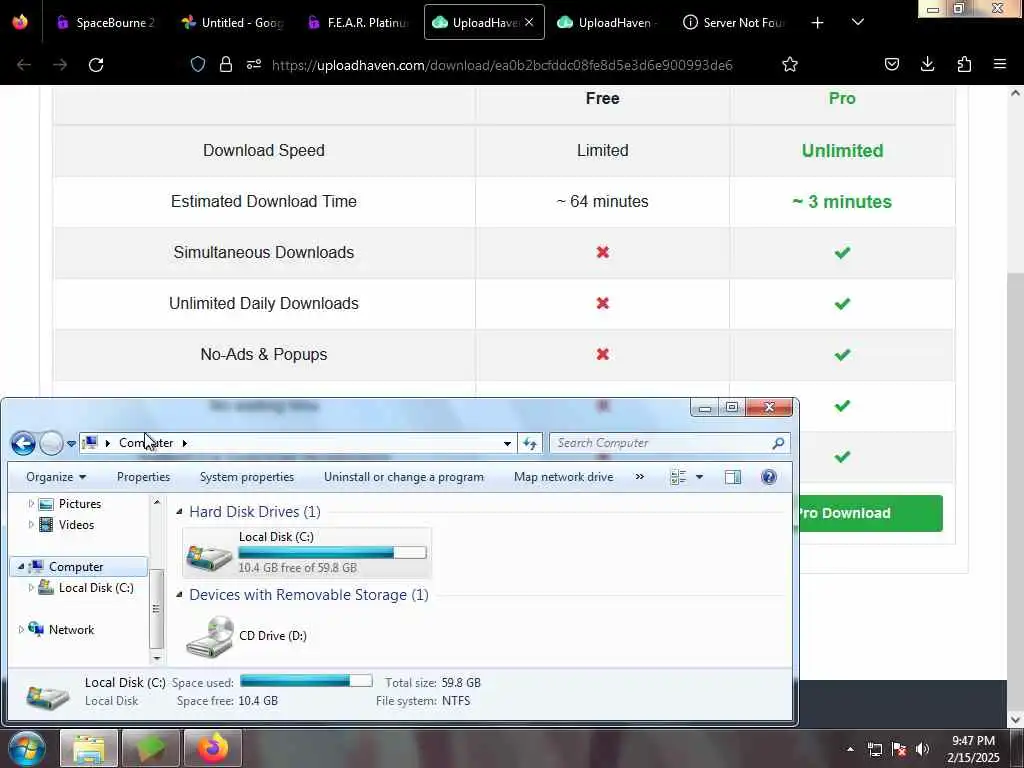Click the Explorer refresh button
The height and width of the screenshot is (768, 1024).
[x=530, y=443]
